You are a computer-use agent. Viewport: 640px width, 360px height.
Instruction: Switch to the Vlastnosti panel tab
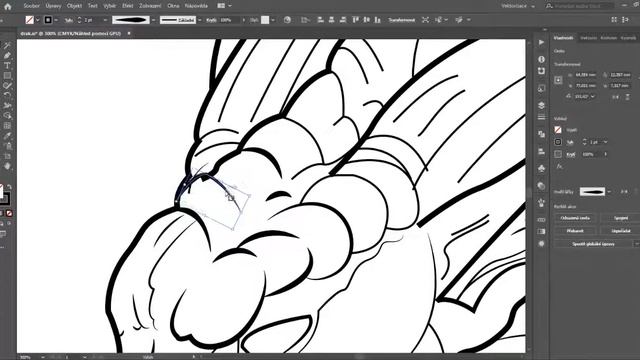click(563, 38)
